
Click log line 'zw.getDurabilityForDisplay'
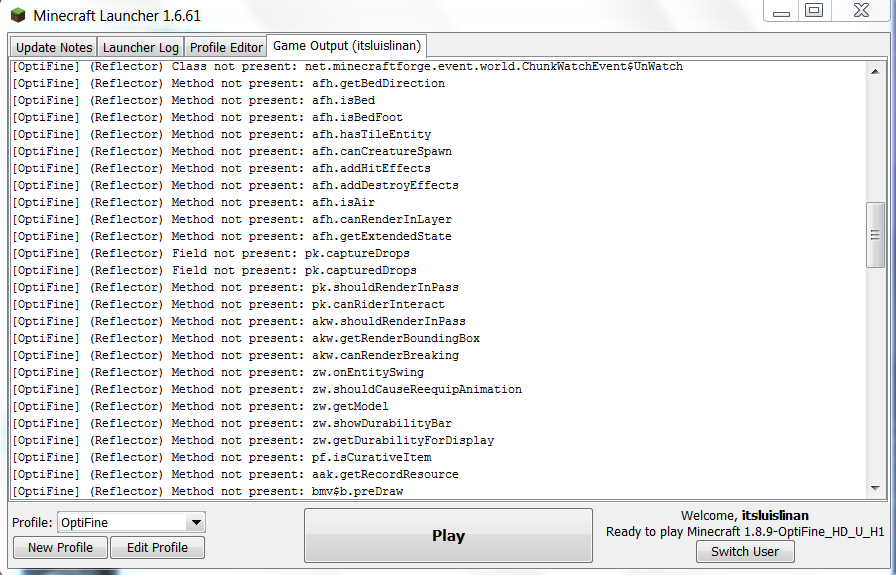point(253,441)
